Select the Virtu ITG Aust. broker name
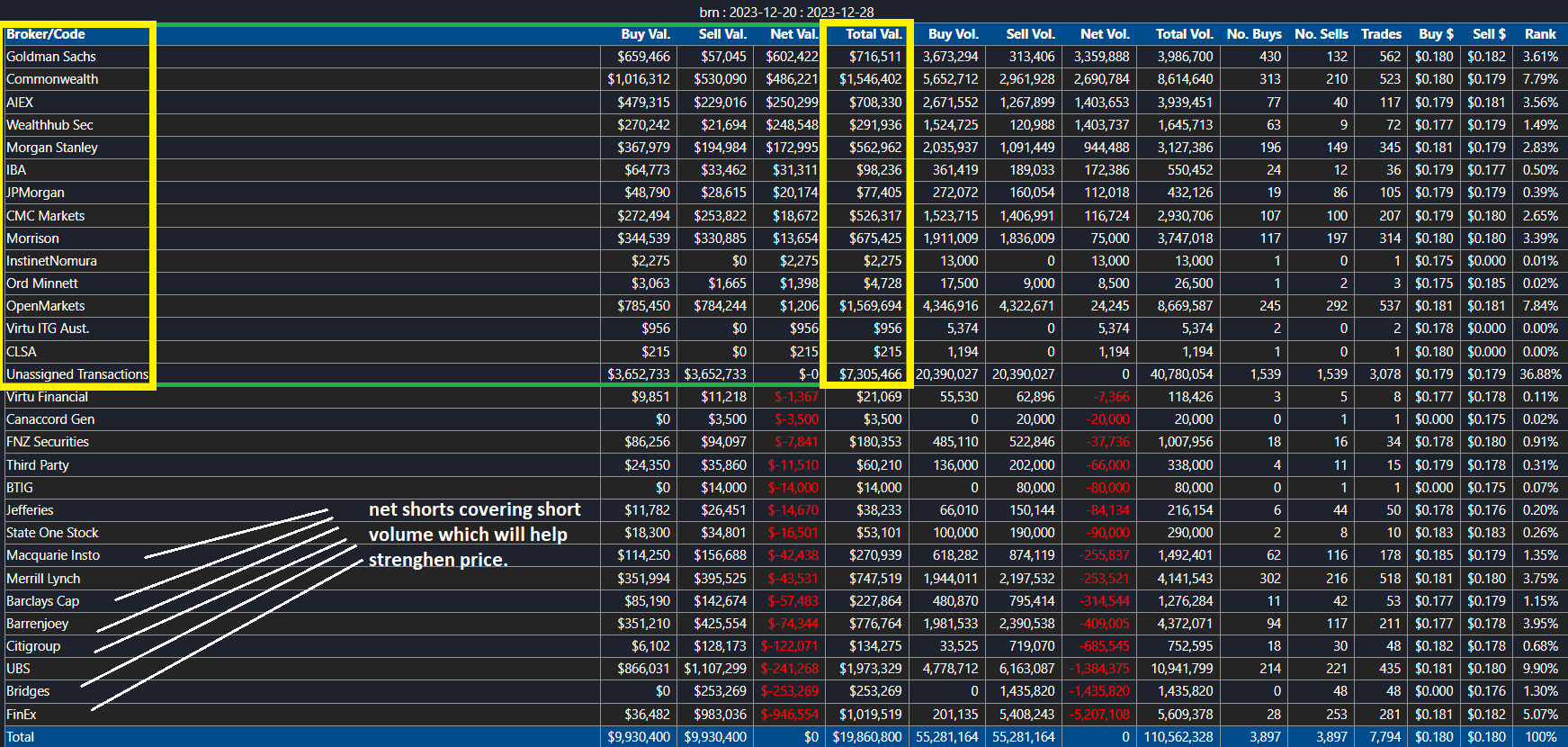 (48, 328)
